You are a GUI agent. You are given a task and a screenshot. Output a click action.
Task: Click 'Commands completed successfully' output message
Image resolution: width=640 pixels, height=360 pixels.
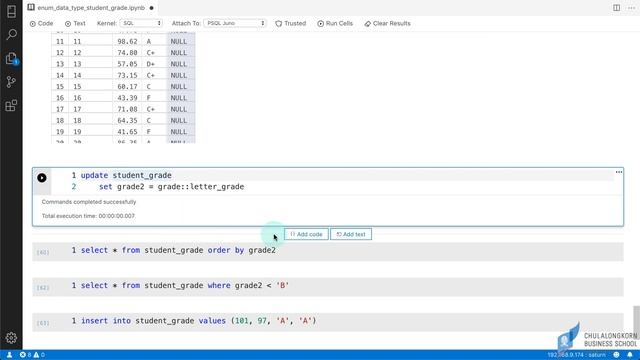coord(89,202)
